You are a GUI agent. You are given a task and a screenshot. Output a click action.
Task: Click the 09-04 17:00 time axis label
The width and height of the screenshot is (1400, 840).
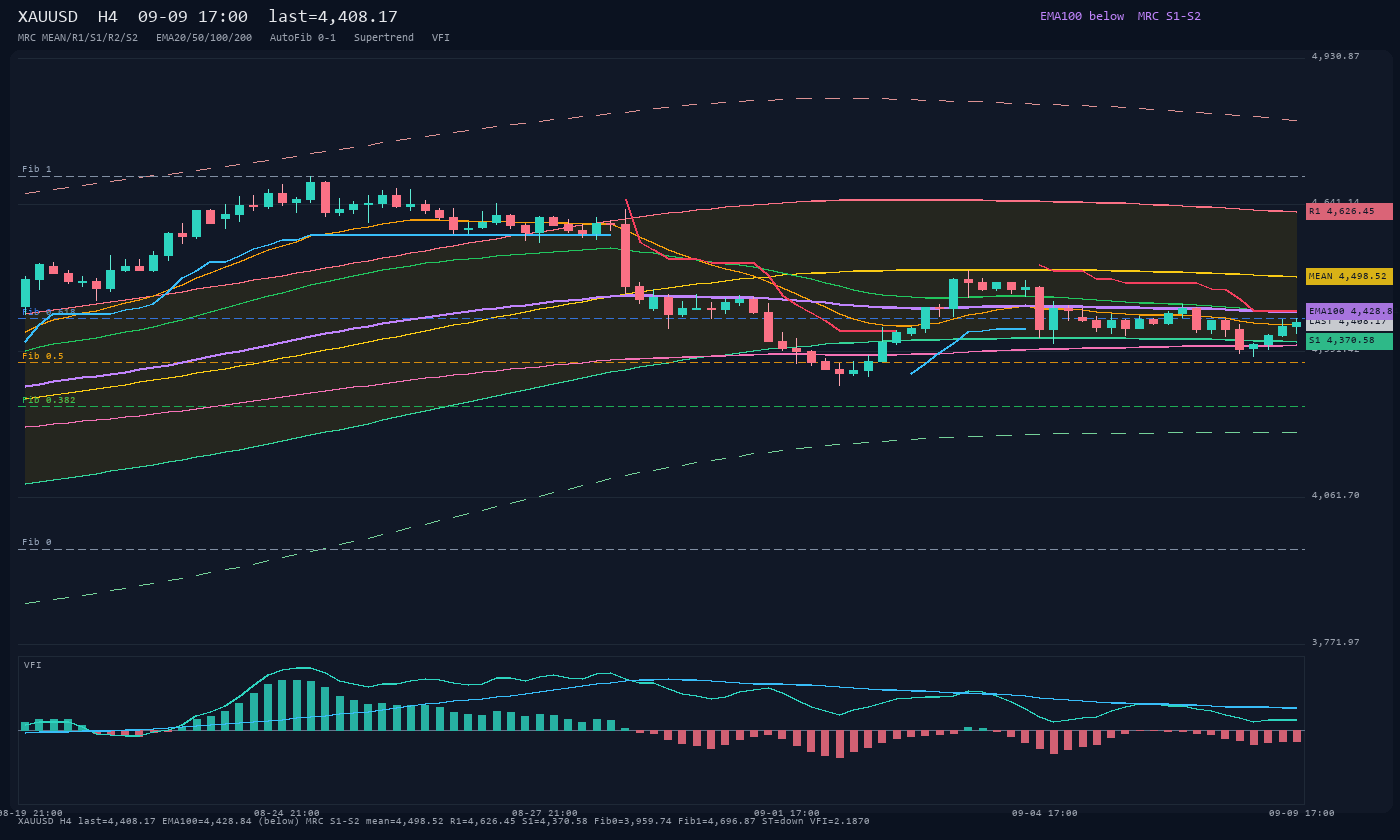pos(1045,813)
